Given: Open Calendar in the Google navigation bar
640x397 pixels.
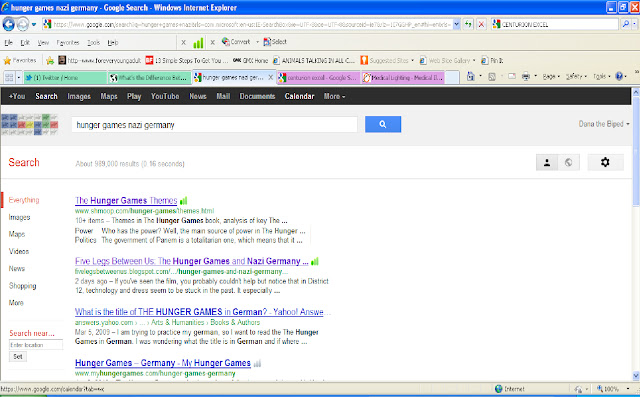Looking at the screenshot, I should point(299,96).
